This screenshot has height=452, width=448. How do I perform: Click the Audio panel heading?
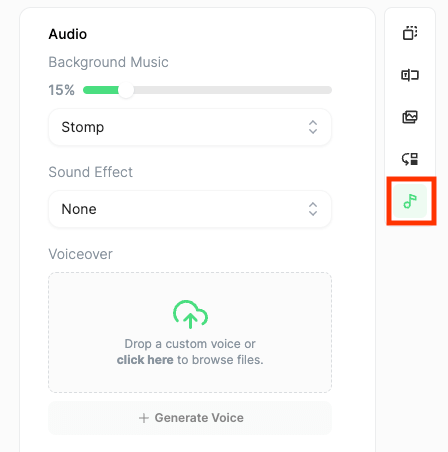[68, 34]
